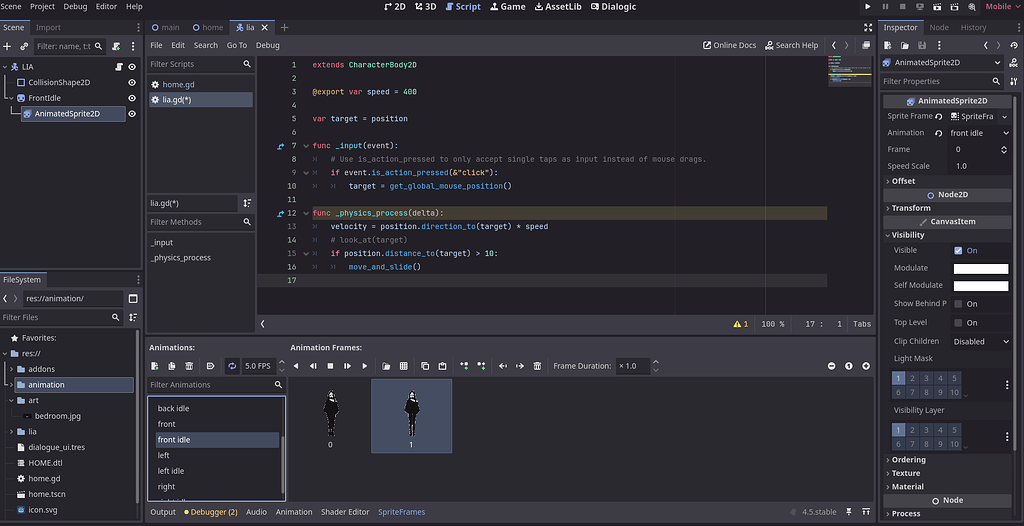
Task: Switch to the Node dock tab
Action: coord(939,27)
